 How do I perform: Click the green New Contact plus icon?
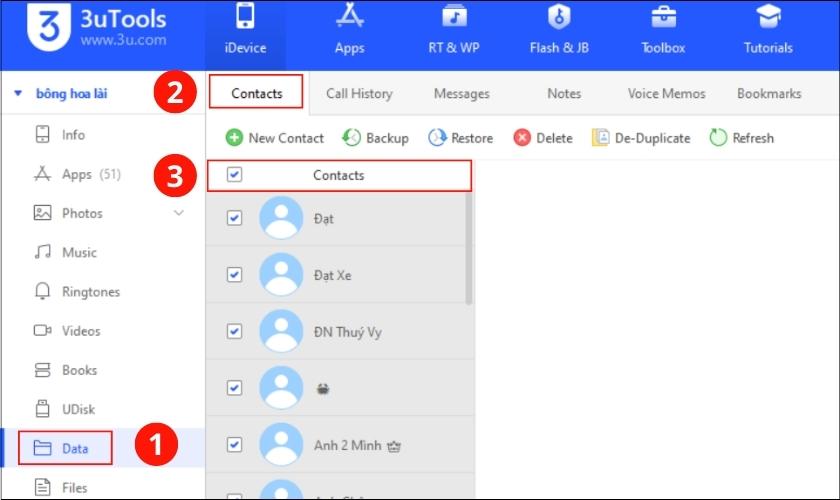(234, 138)
